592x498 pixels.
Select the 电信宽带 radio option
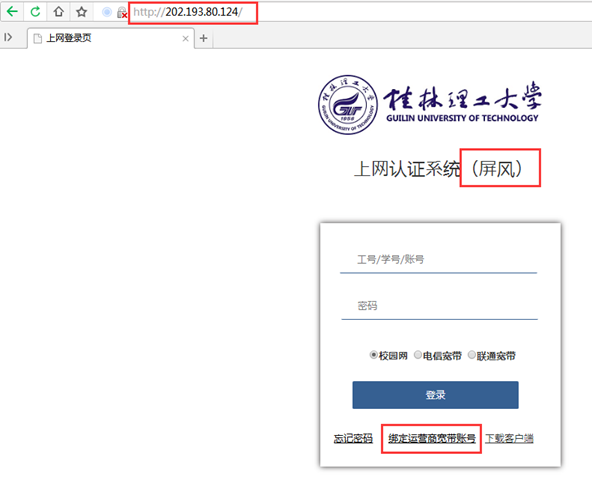418,355
